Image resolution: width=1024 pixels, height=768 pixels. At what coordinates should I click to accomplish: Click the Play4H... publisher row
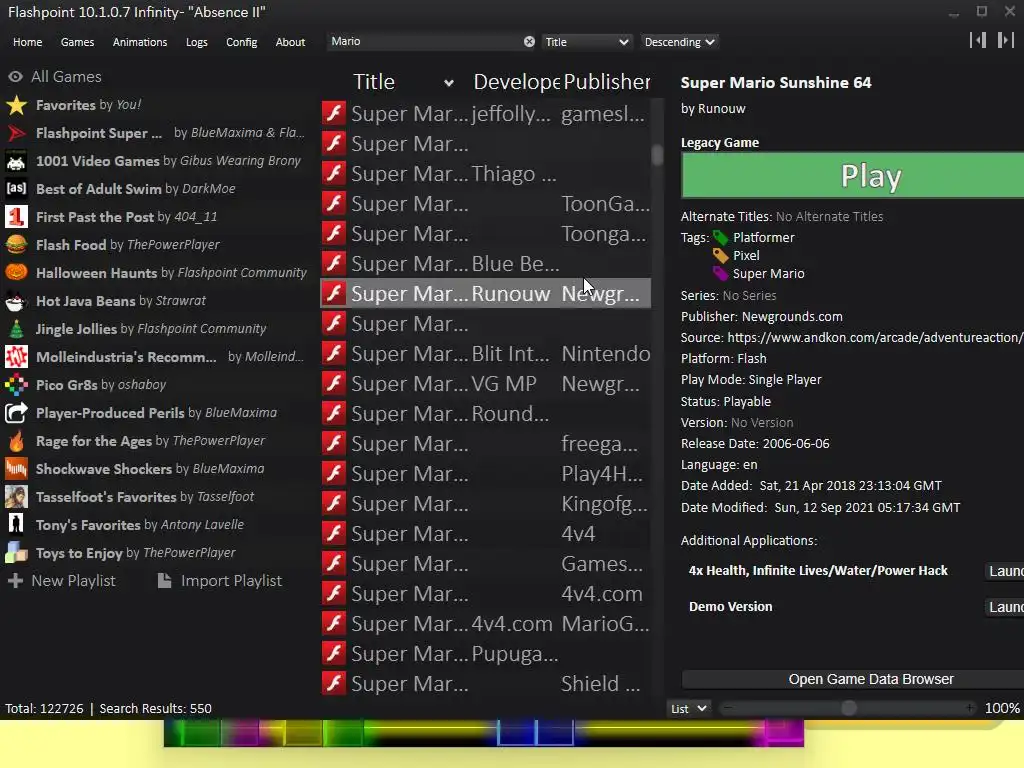point(485,473)
